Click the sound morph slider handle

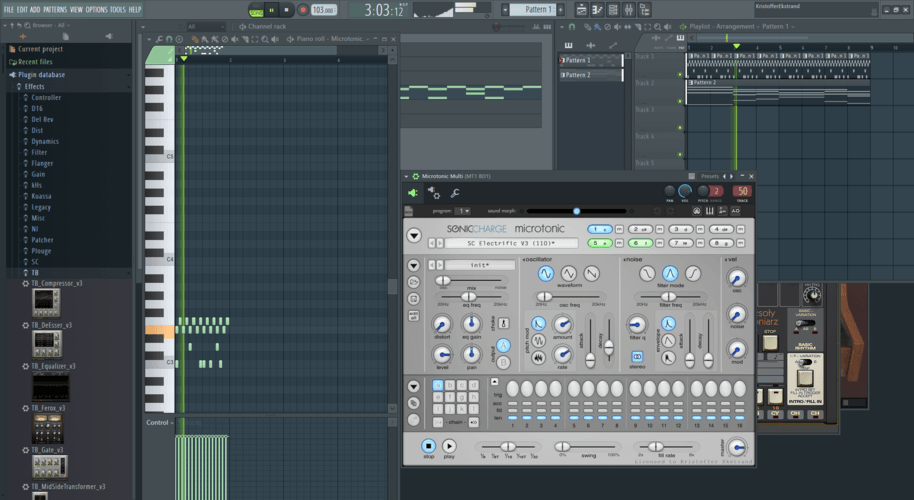click(576, 211)
